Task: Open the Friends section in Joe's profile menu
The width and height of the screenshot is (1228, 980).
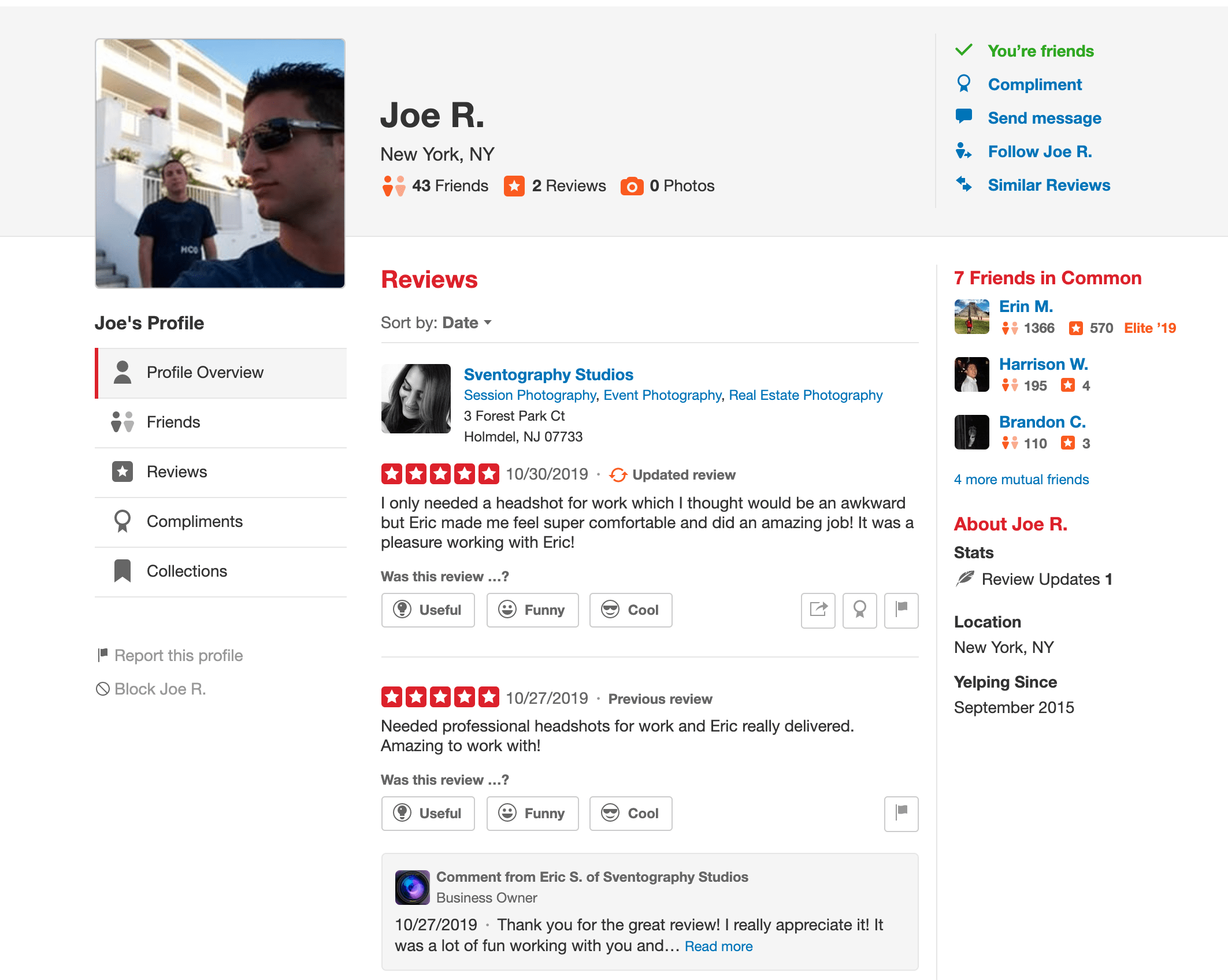Action: click(173, 422)
